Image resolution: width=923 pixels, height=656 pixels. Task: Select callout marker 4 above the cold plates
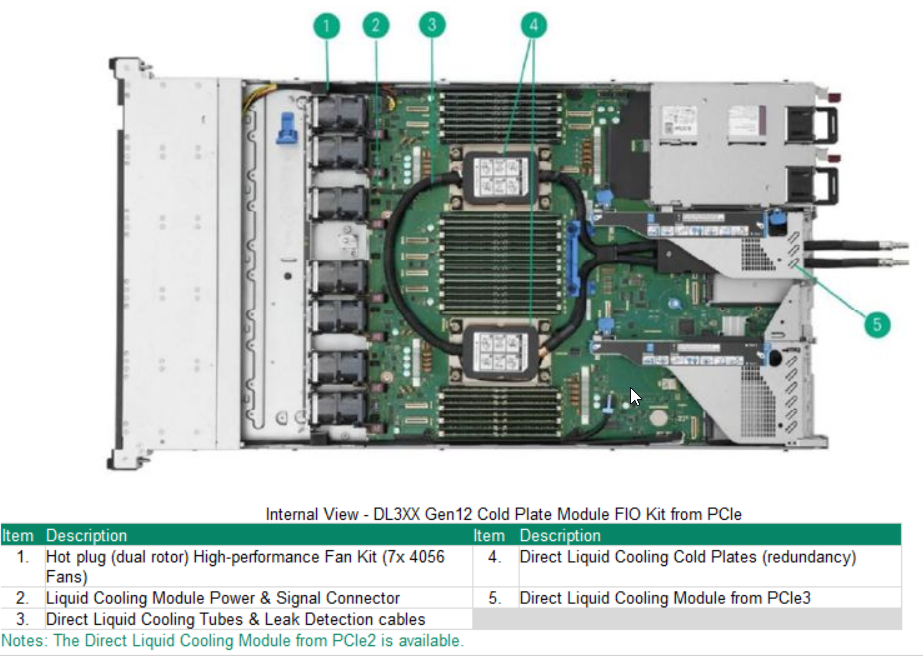coord(536,24)
